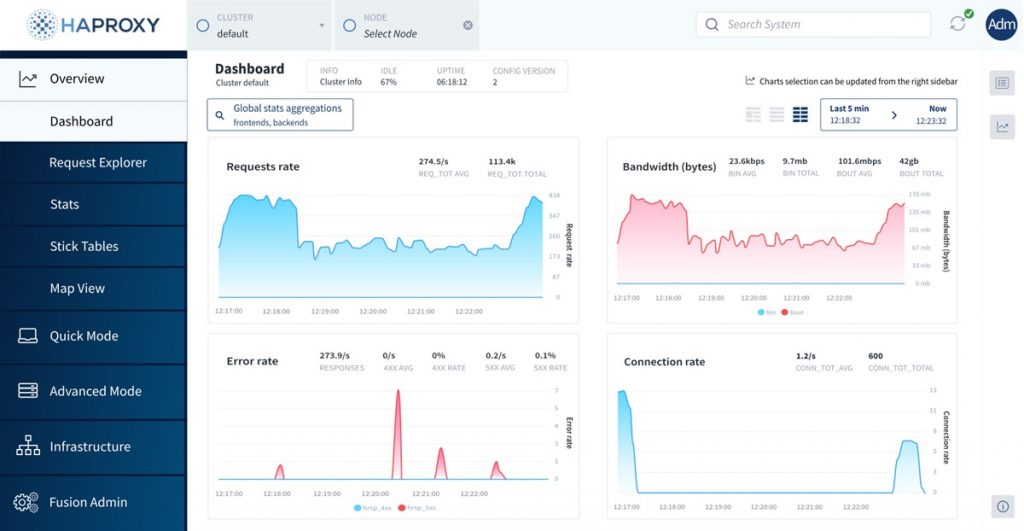Viewport: 1024px width, 531px height.
Task: Toggle the bout series in Bandwidth legend
Action: click(x=792, y=312)
